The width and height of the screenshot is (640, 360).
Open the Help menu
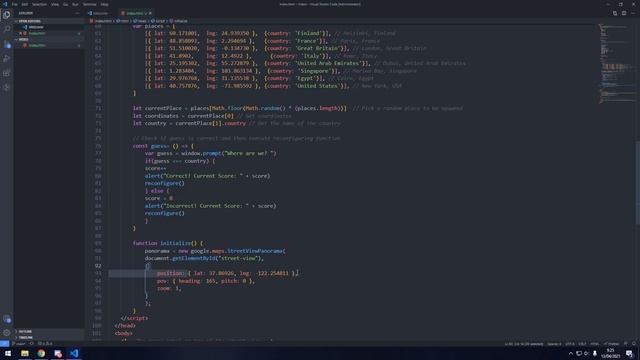(104, 4)
